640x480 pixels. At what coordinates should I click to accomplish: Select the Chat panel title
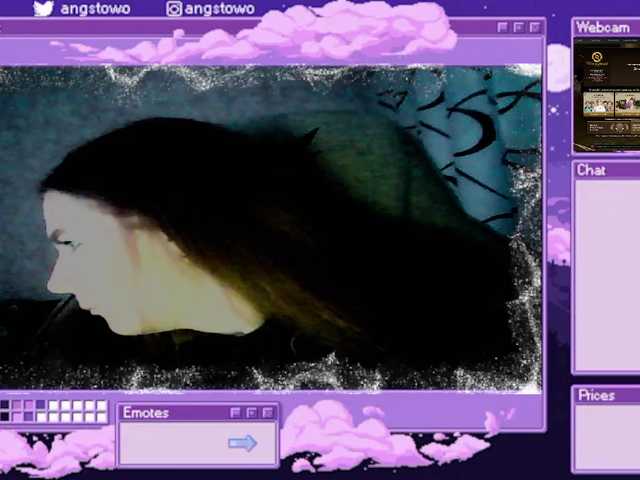(591, 170)
